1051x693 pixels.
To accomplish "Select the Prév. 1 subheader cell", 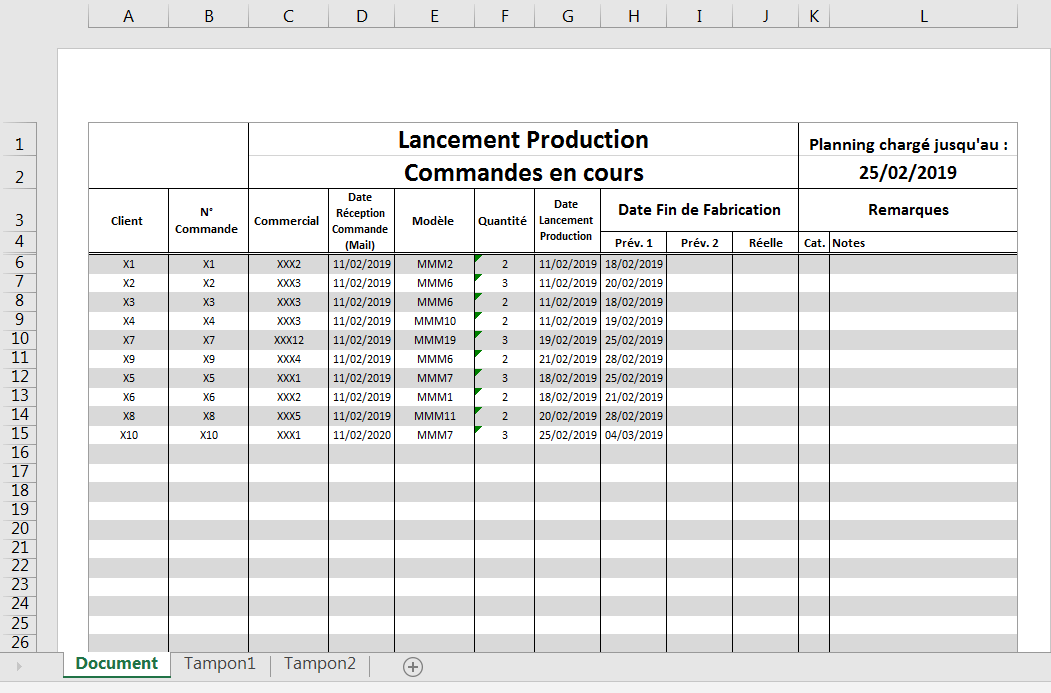I will click(633, 242).
